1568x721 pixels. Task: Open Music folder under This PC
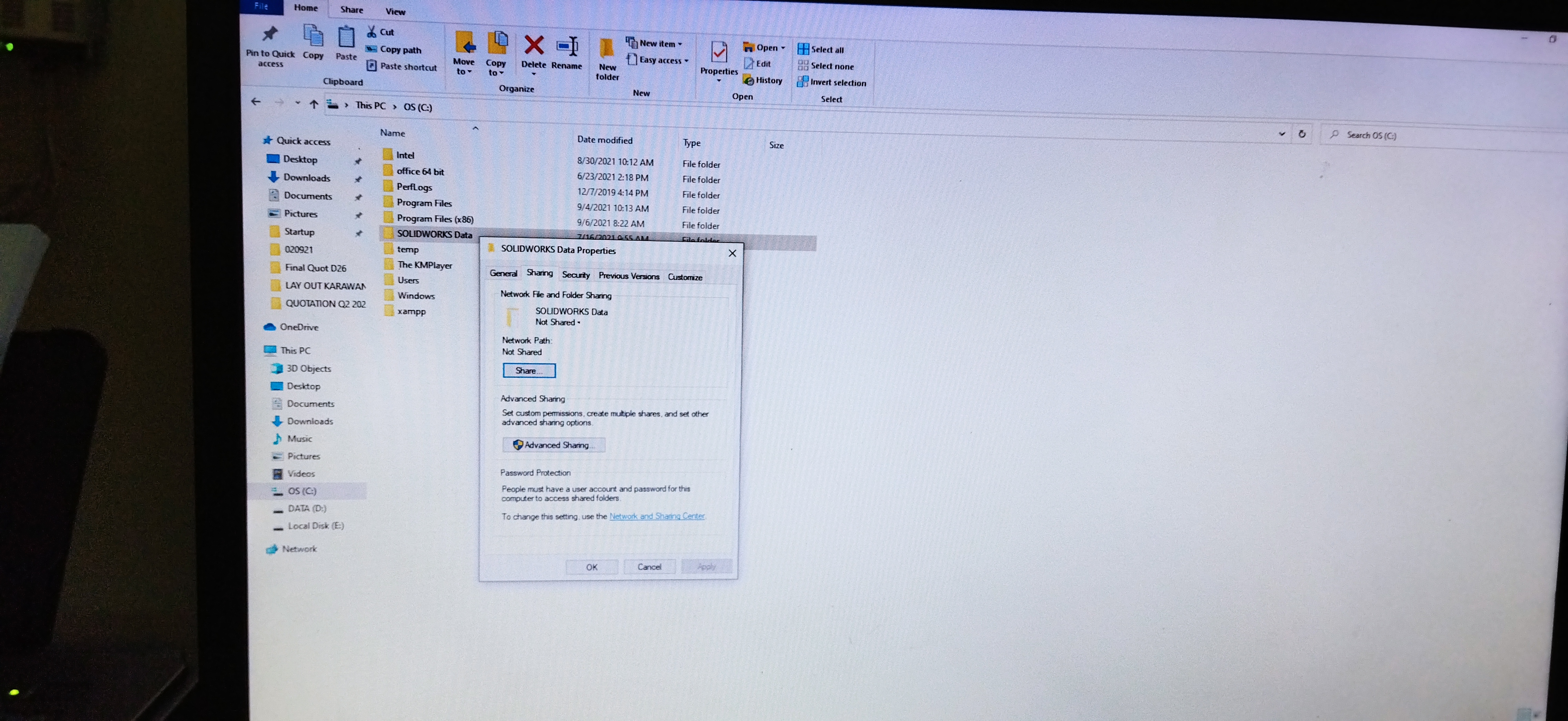coord(292,438)
